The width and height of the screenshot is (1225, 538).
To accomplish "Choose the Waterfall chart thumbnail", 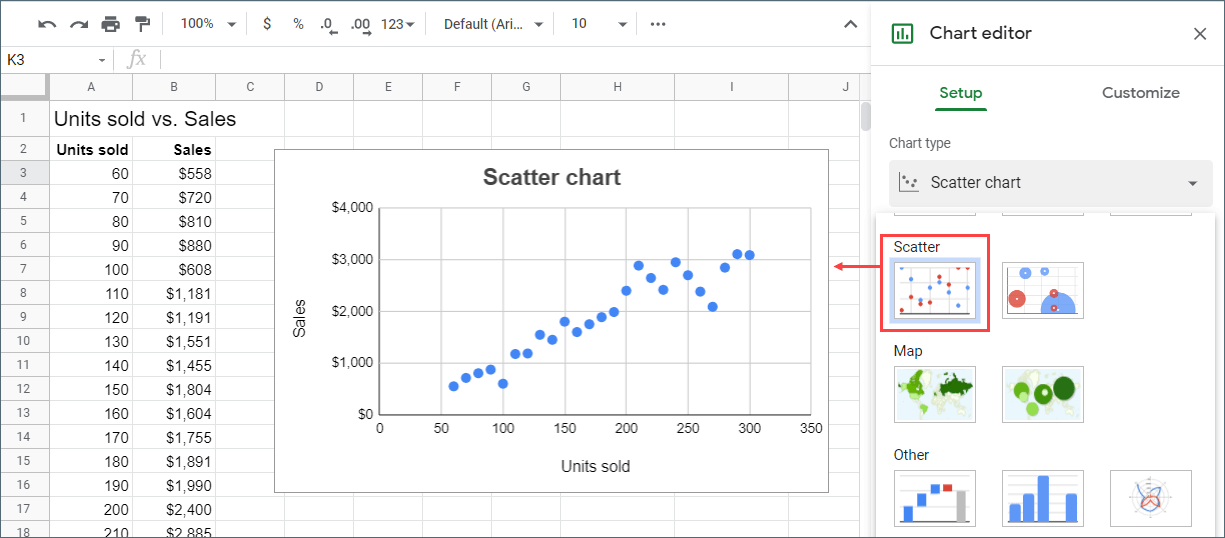I will (934, 498).
